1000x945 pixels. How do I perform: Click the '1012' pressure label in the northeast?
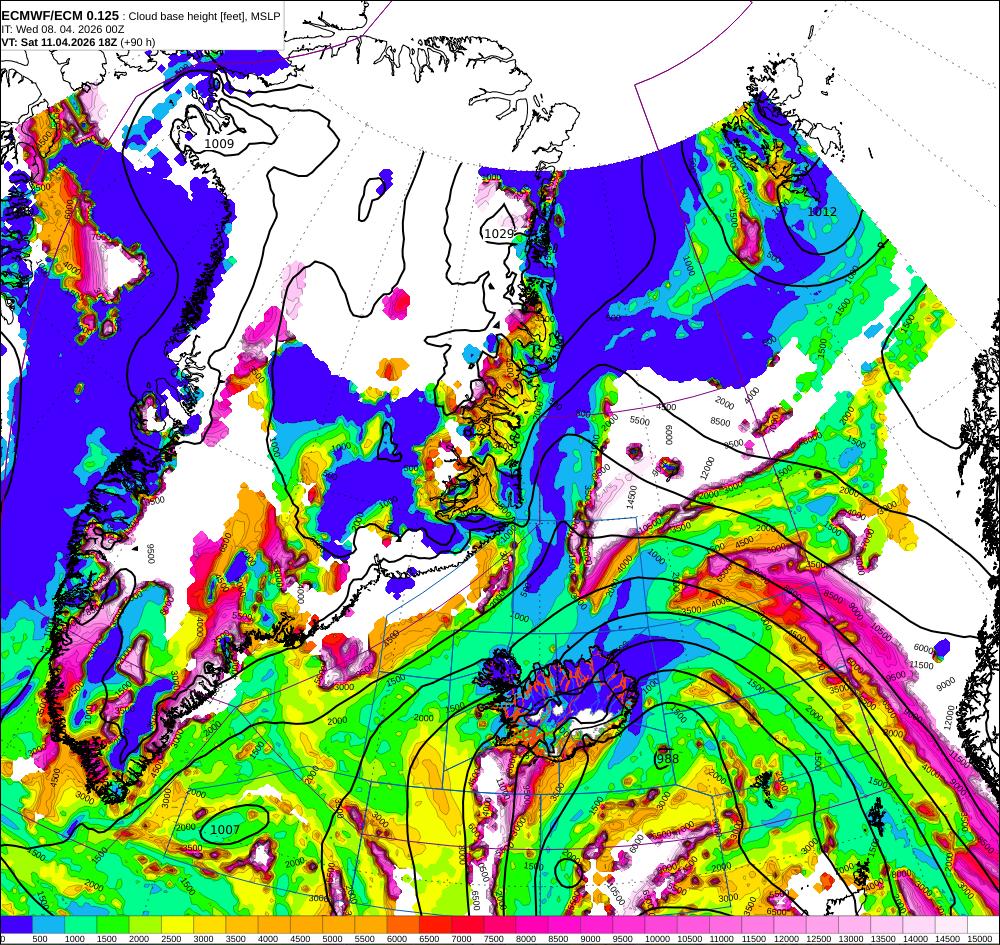pyautogui.click(x=822, y=212)
